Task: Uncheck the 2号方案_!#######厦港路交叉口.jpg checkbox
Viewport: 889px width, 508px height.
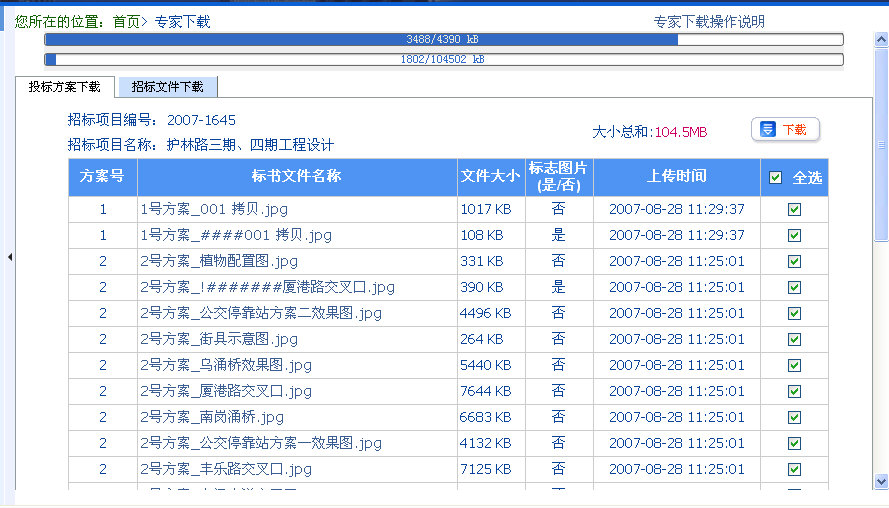Action: [794, 287]
